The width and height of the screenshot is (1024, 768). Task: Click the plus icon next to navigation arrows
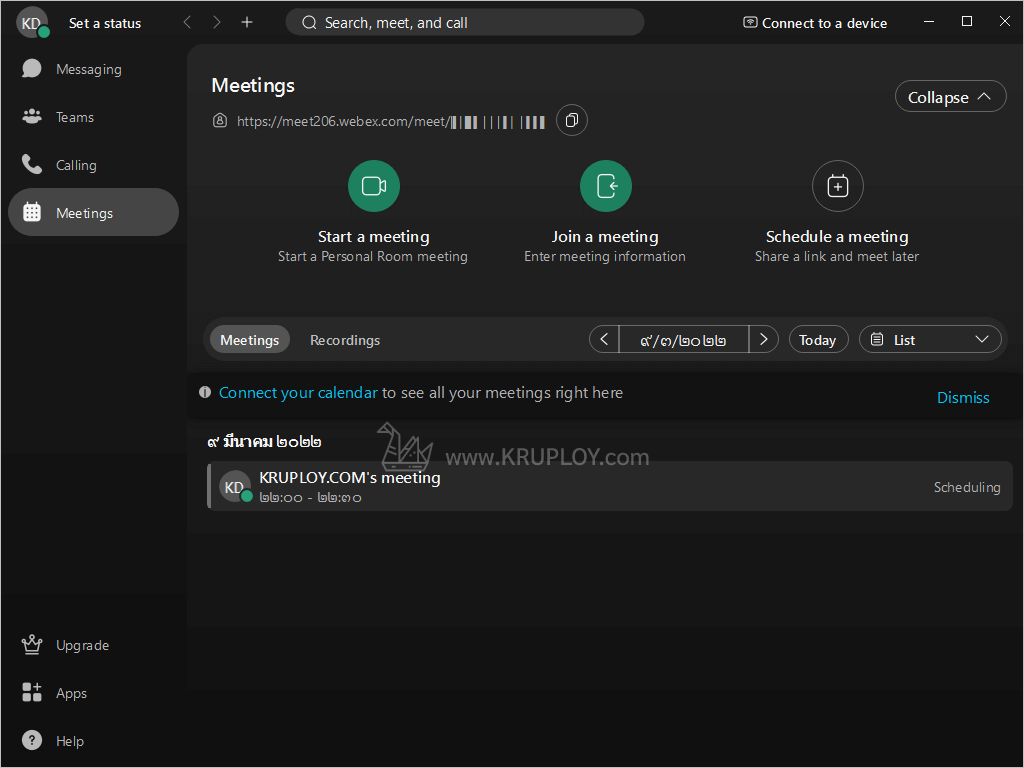247,22
